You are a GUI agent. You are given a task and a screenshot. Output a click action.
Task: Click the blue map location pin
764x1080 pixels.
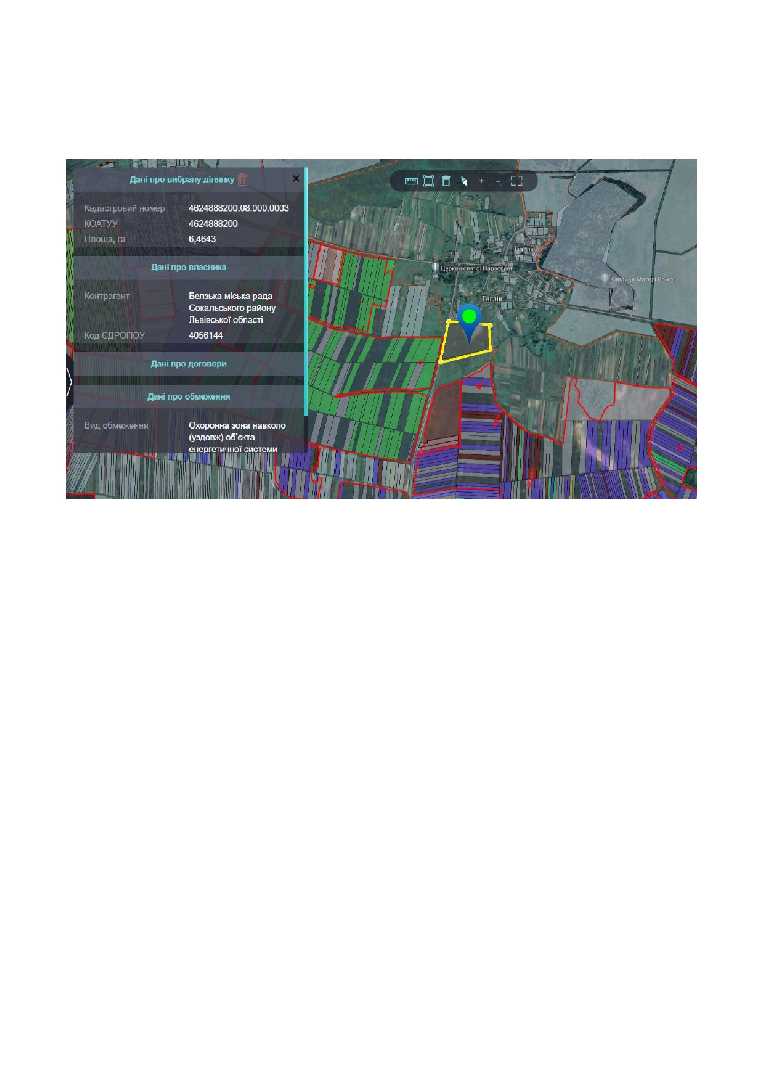[x=469, y=320]
